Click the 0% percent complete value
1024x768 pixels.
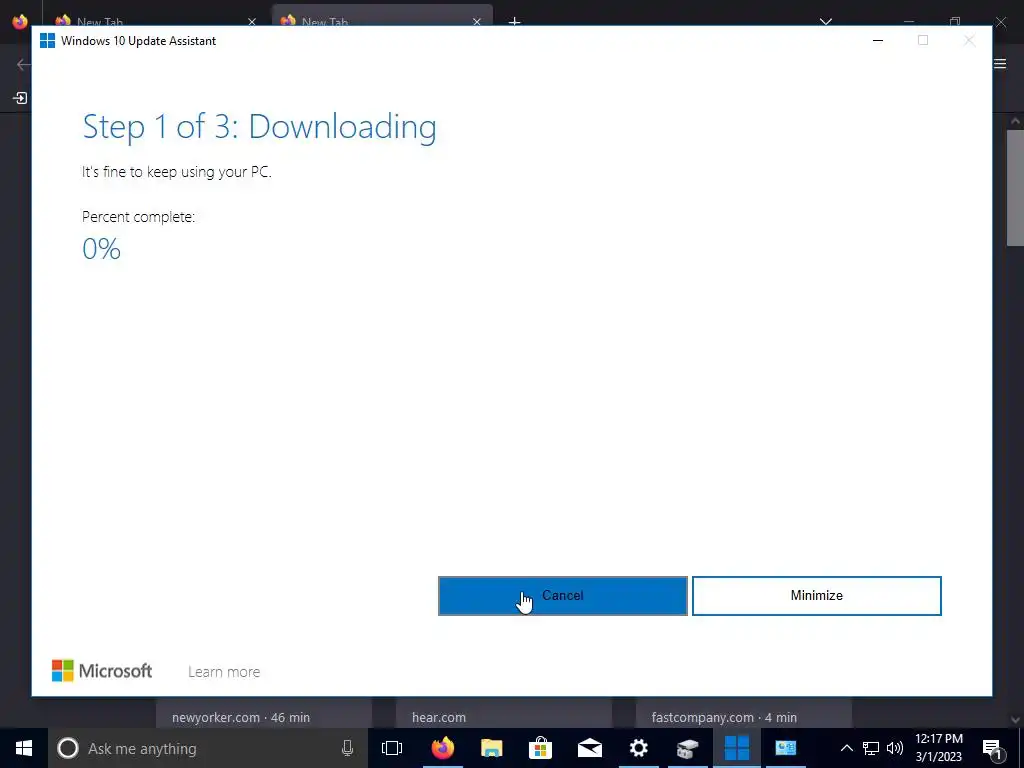point(101,249)
